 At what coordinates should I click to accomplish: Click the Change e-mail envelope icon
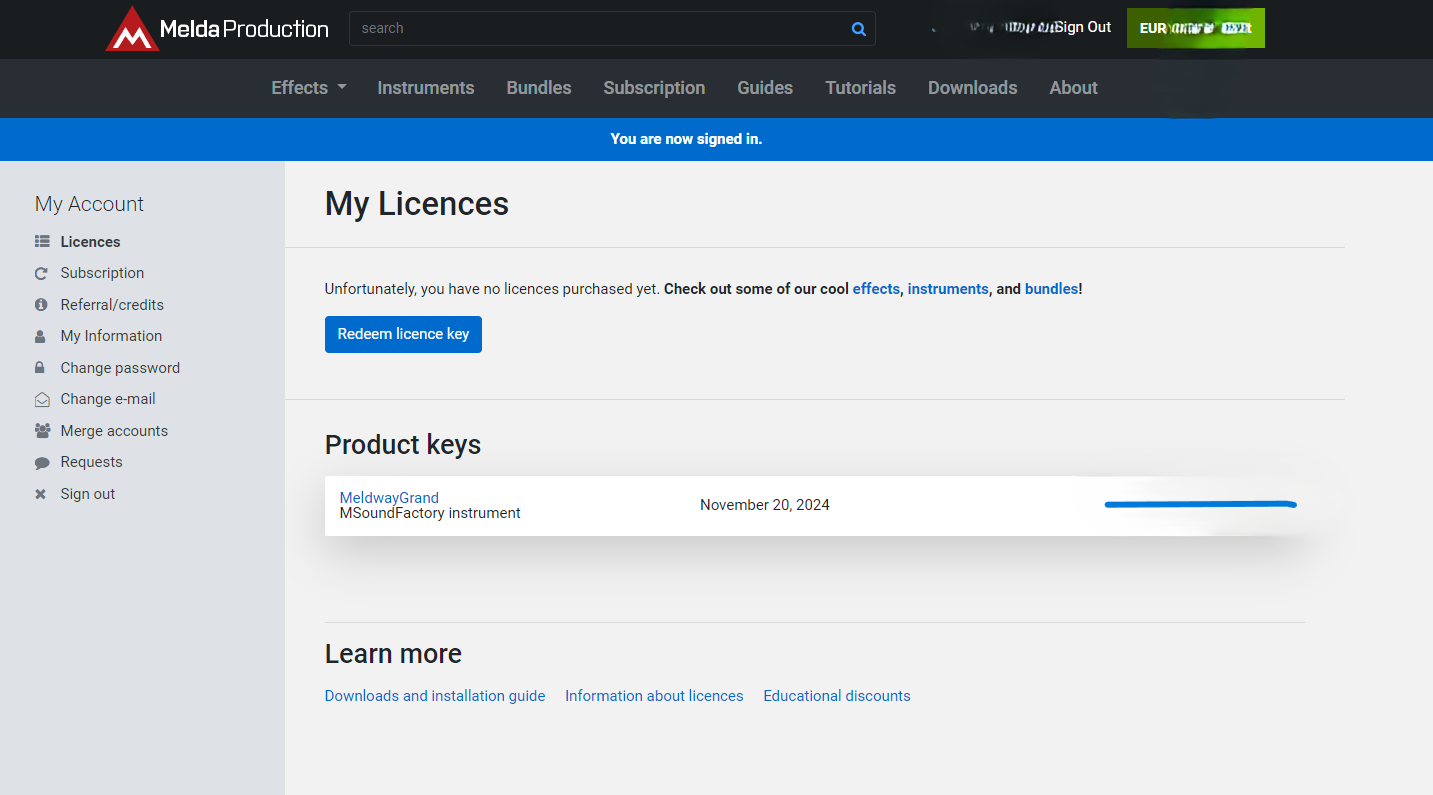42,399
